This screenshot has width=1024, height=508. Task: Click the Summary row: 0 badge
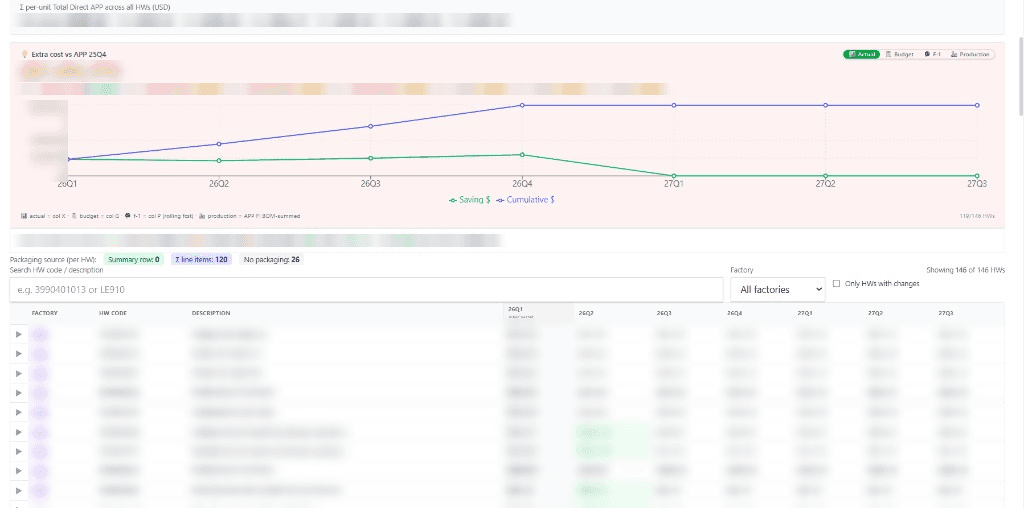pos(133,259)
